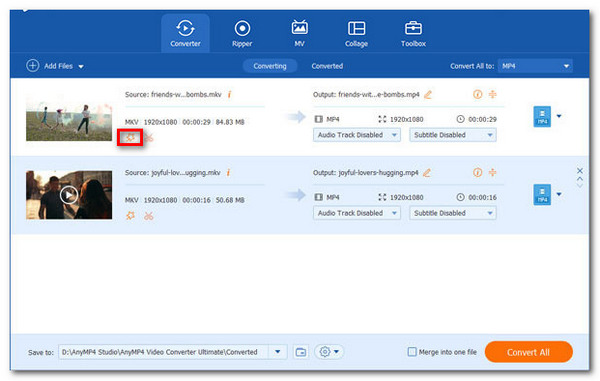Screen dimensions: 600x381
Task: Click MP4 format icon for friends-wit...e-bombs.mp4
Action: 542,116
